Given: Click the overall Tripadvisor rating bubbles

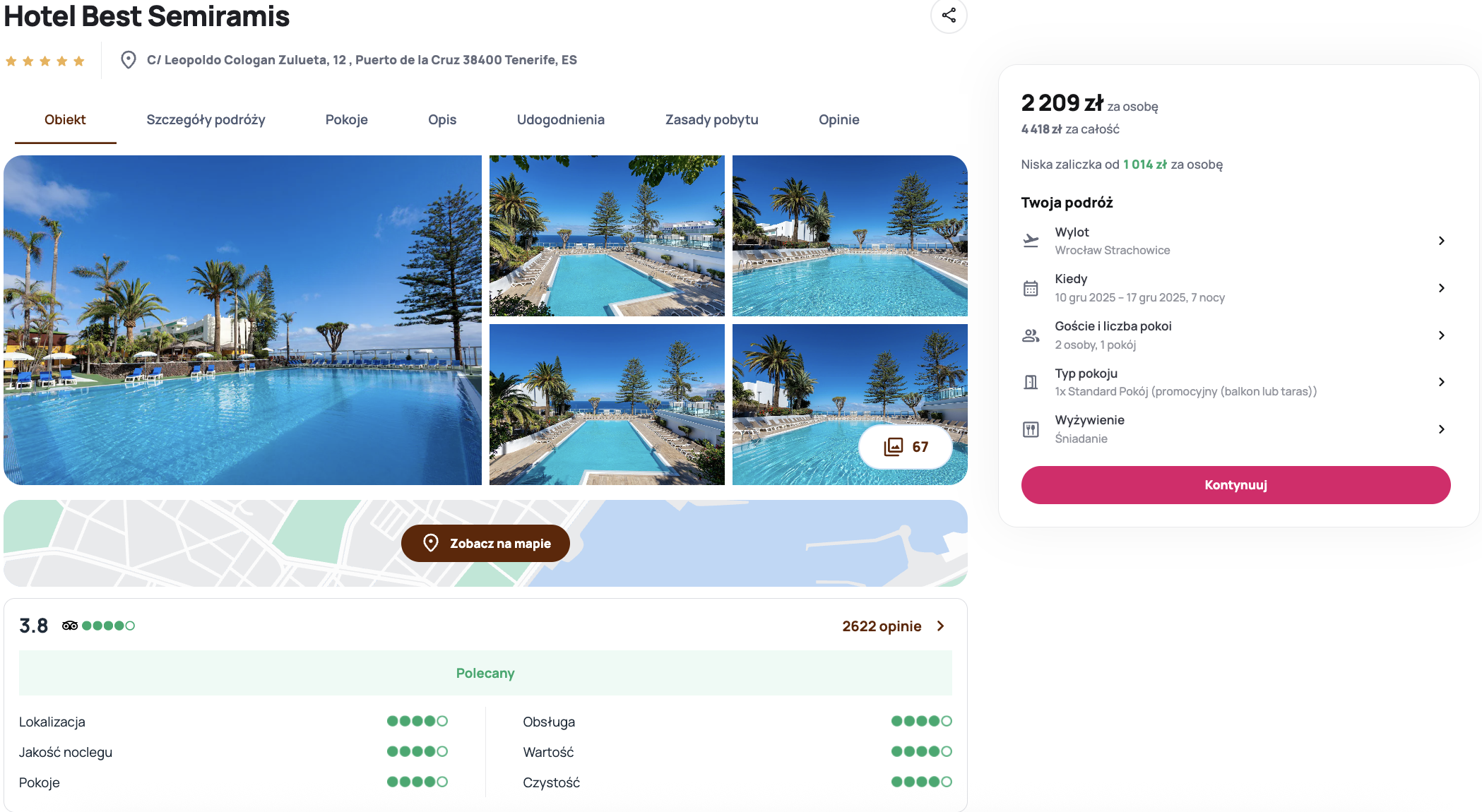Looking at the screenshot, I should (108, 626).
